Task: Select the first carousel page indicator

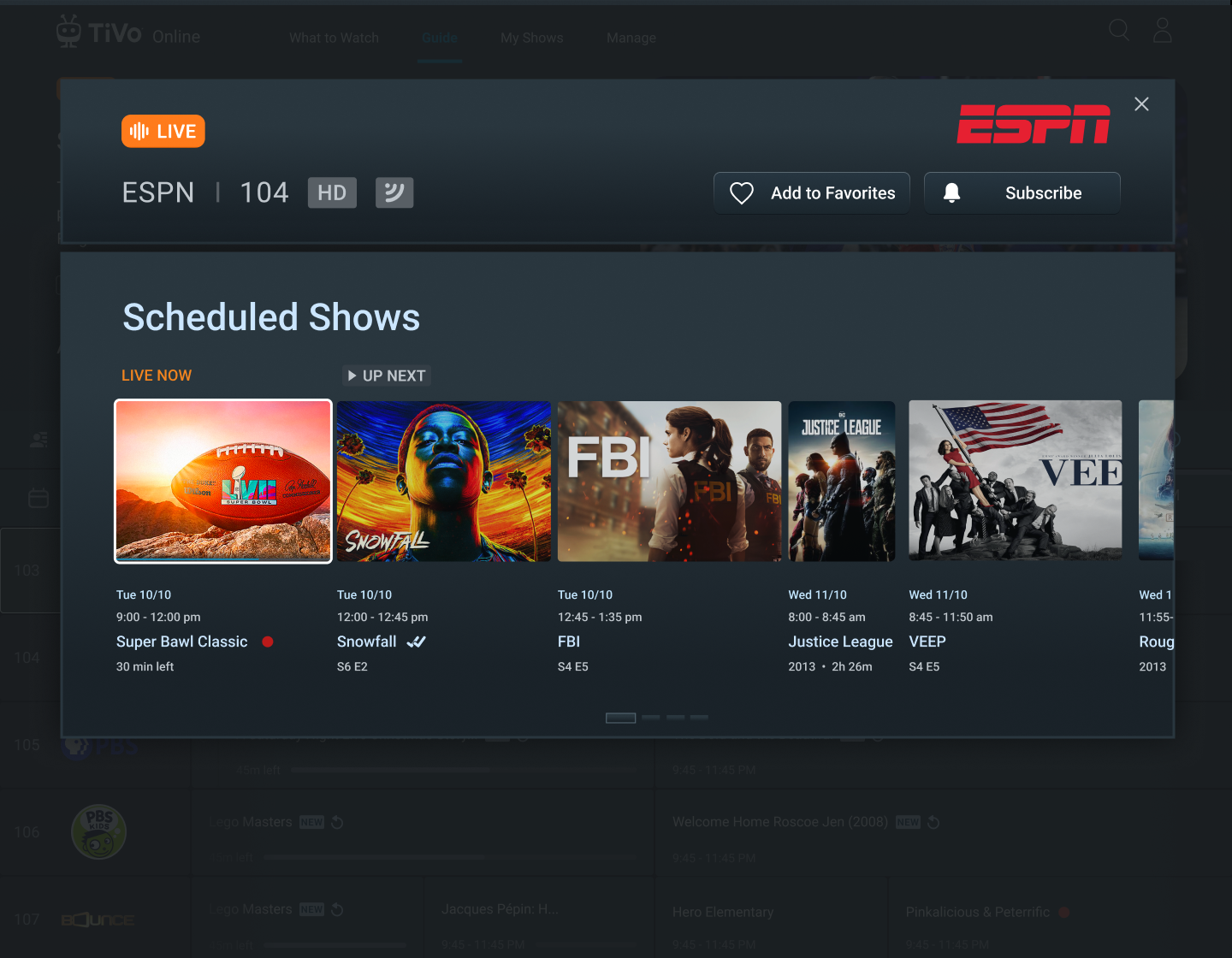Action: 621,718
